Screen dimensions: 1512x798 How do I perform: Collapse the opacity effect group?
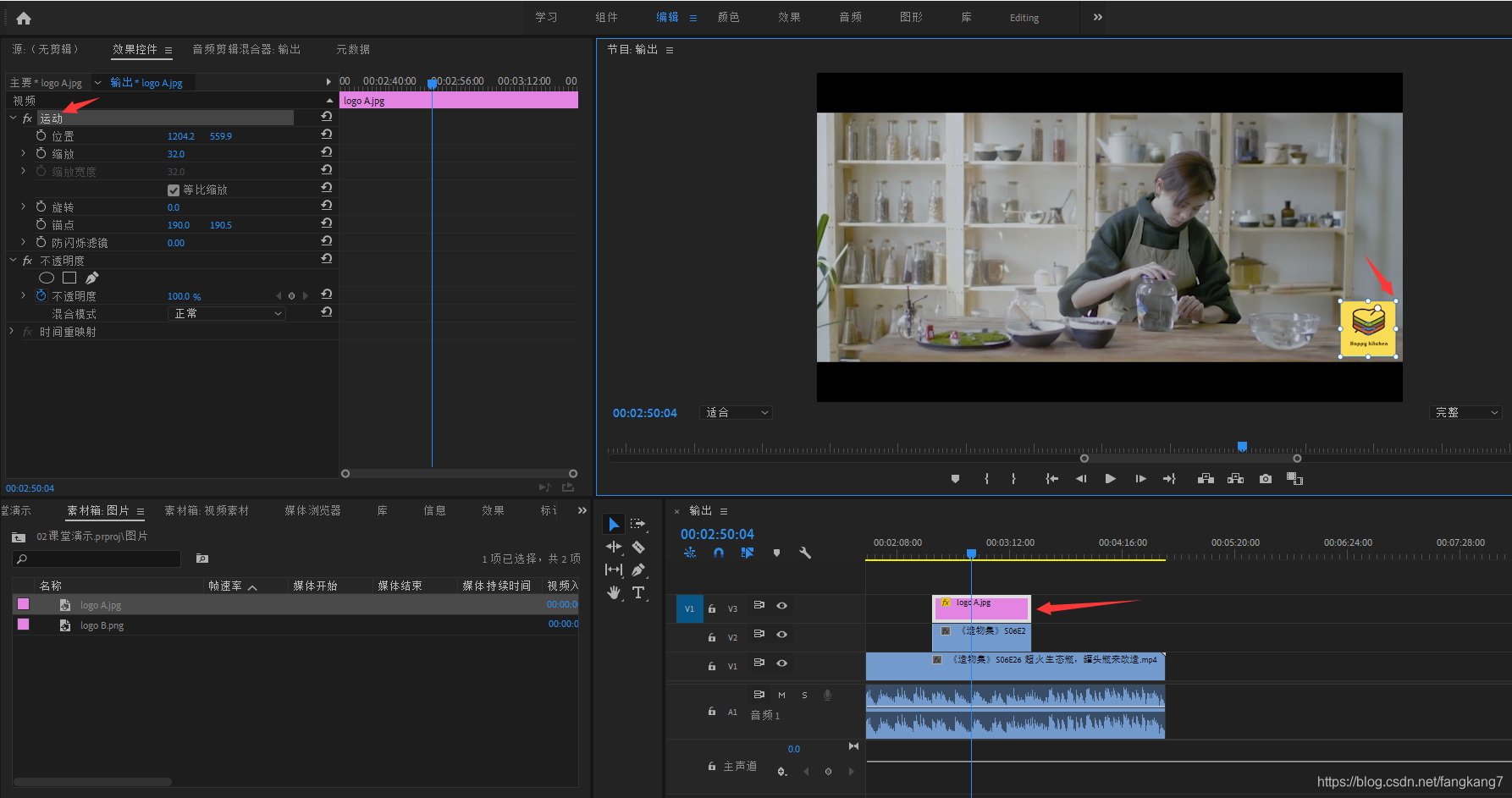click(13, 260)
